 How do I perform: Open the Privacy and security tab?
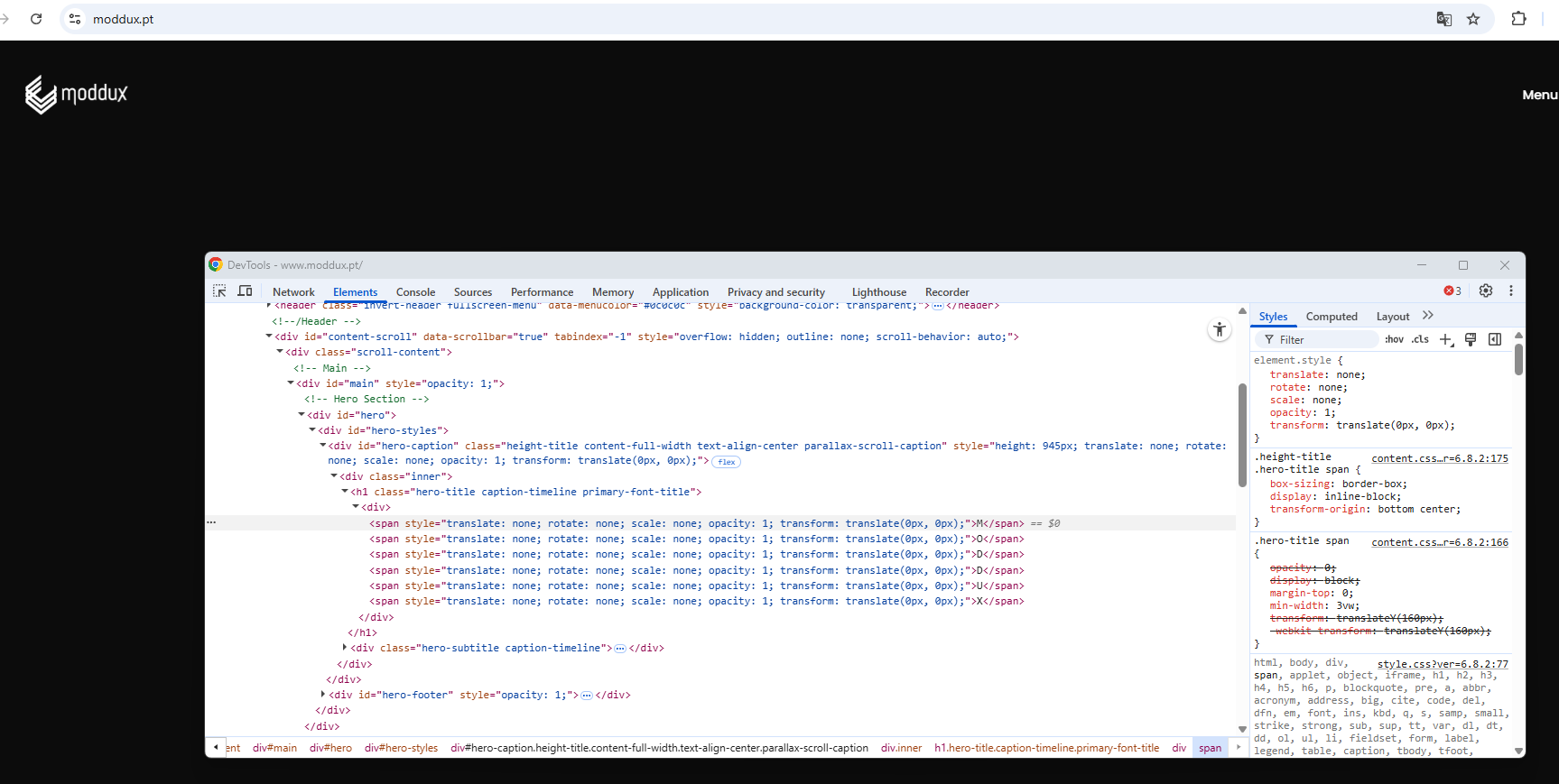tap(776, 291)
